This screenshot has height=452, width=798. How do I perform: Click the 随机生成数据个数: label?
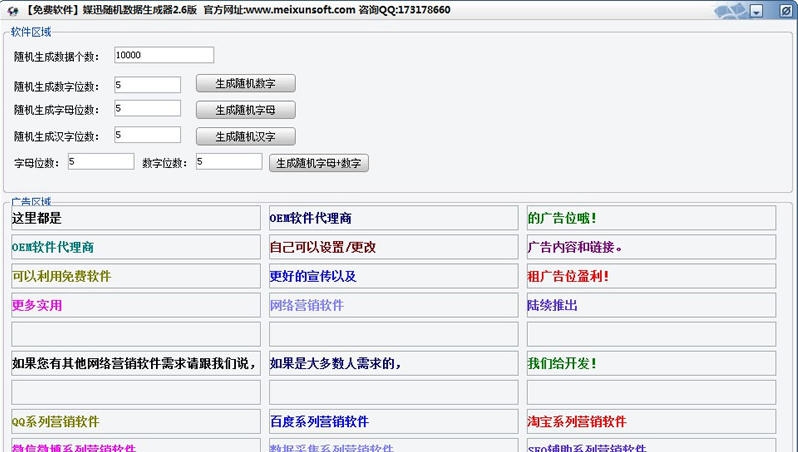56,57
